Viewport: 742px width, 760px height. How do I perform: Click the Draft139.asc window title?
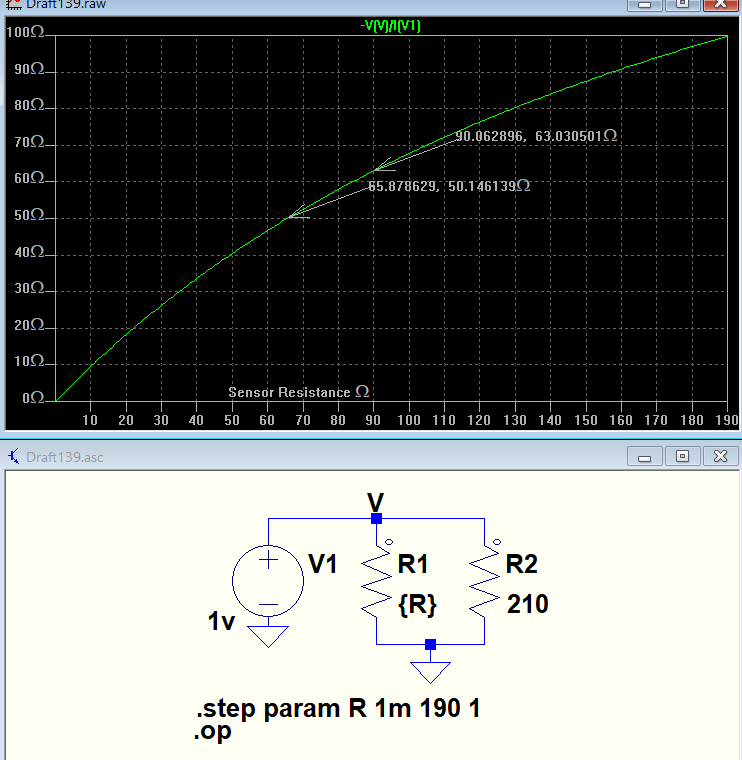click(64, 457)
